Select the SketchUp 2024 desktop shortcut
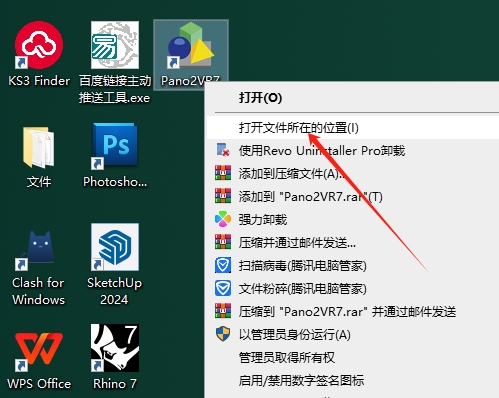 point(115,265)
